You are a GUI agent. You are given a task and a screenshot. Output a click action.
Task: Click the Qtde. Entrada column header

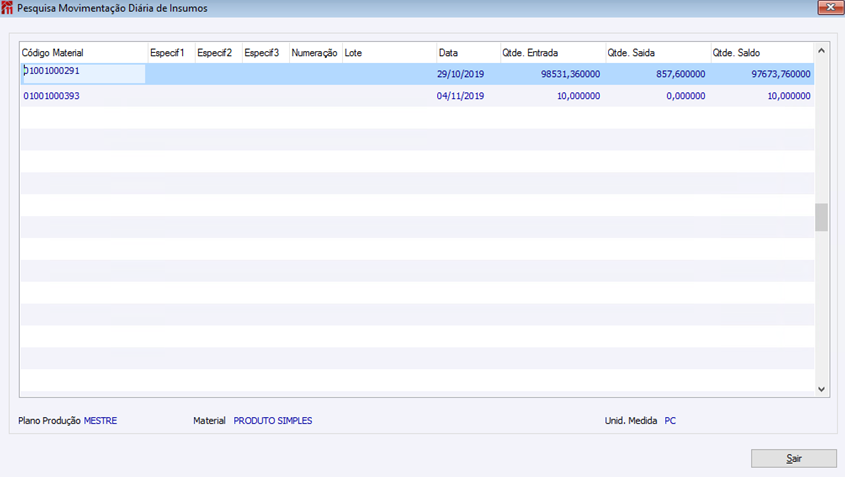(x=553, y=53)
